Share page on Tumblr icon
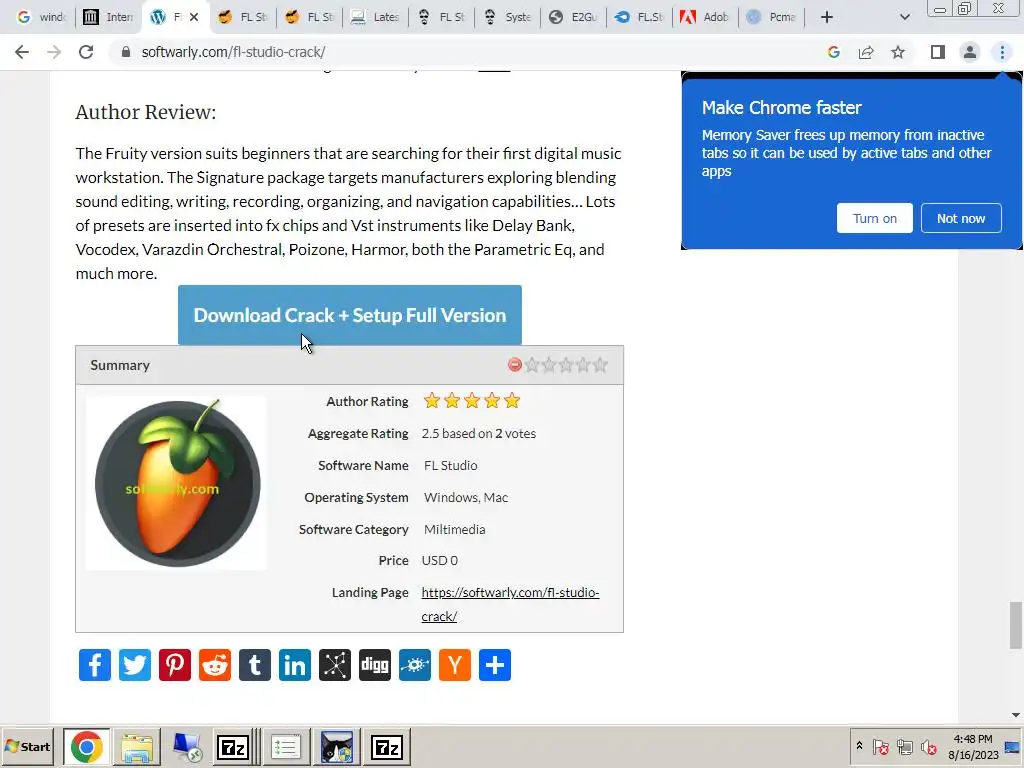This screenshot has width=1024, height=768. coord(255,665)
